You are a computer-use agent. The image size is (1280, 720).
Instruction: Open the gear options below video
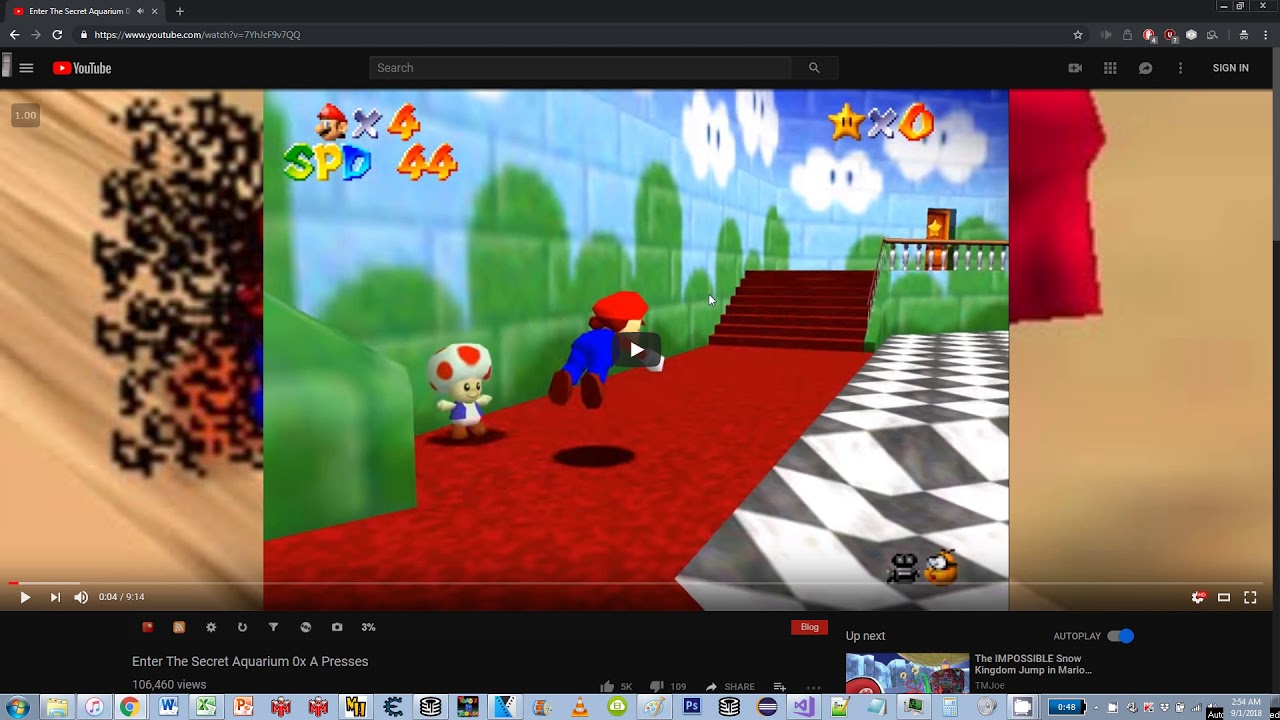[211, 627]
